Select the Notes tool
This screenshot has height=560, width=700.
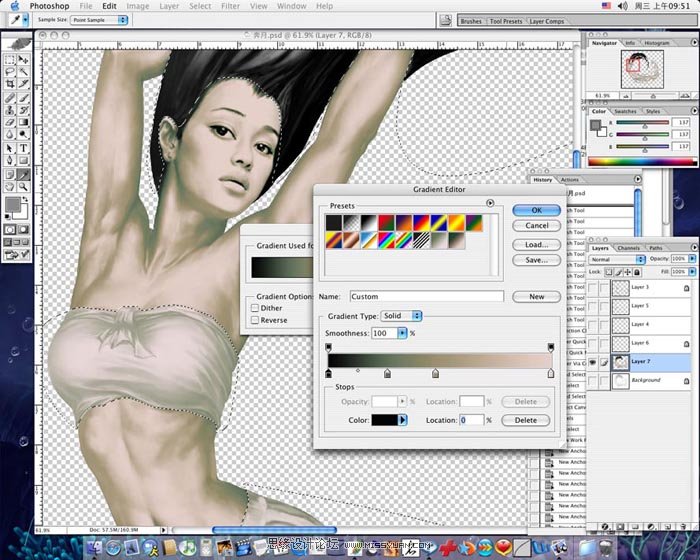10,175
